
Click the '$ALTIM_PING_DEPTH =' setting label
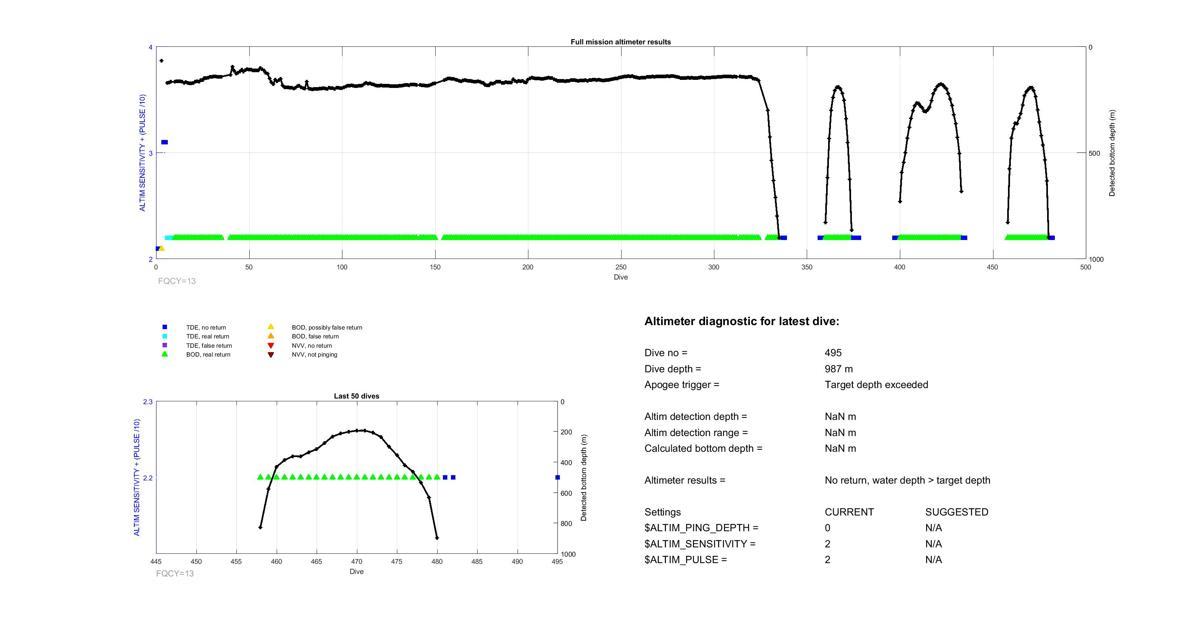click(701, 528)
